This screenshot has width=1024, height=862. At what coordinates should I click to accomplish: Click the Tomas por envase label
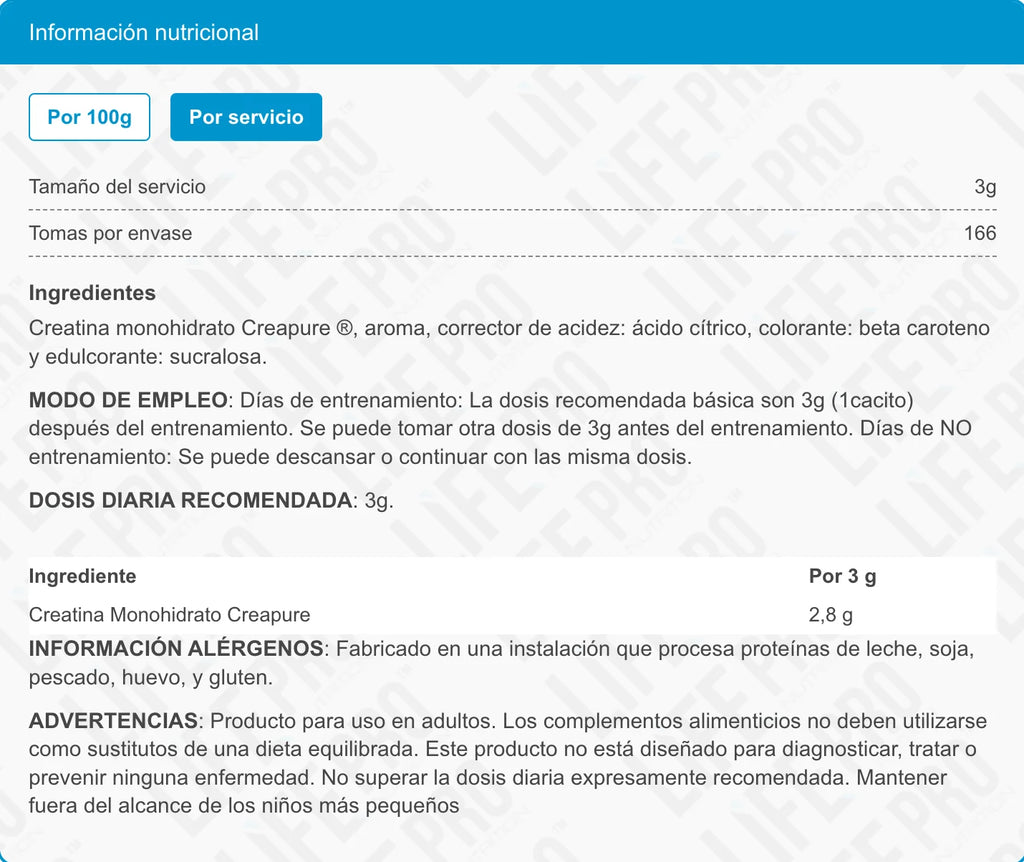click(110, 233)
